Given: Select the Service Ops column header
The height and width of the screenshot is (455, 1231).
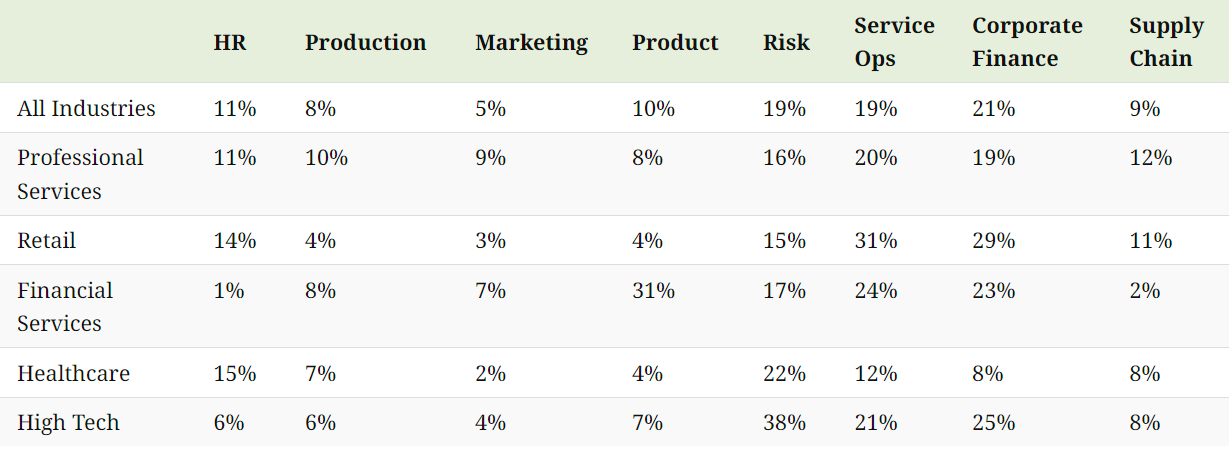Looking at the screenshot, I should pos(894,42).
